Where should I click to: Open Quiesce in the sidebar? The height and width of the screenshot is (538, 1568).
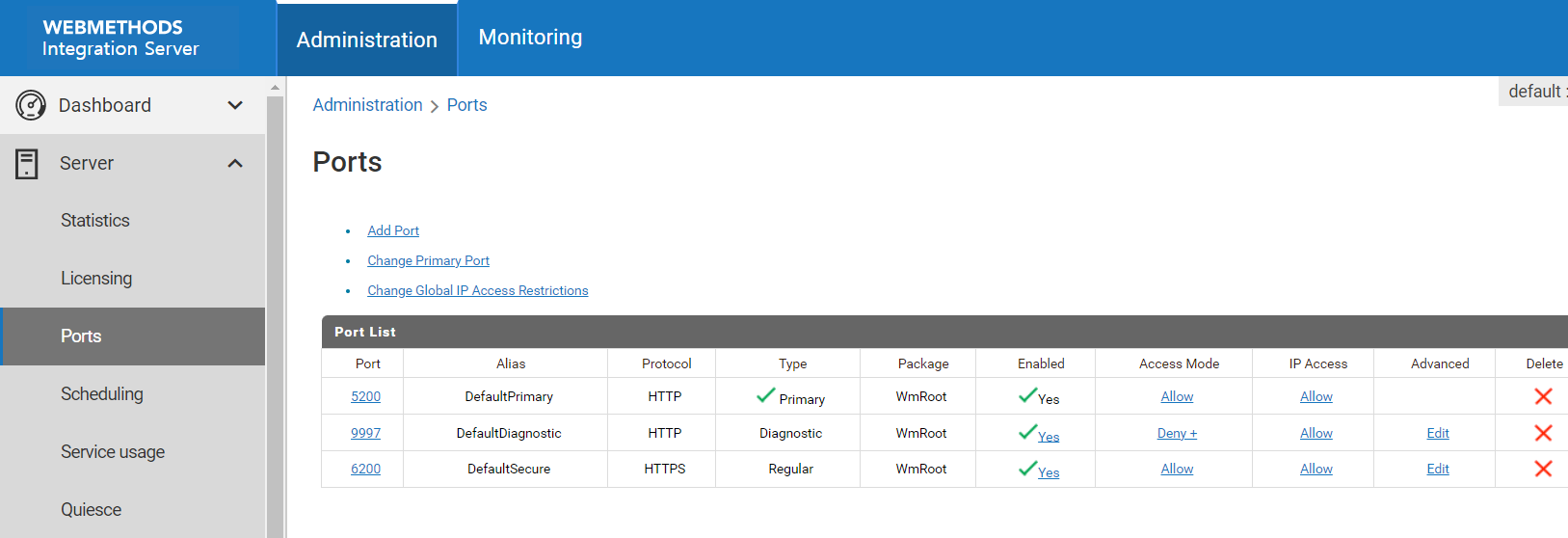click(x=91, y=510)
